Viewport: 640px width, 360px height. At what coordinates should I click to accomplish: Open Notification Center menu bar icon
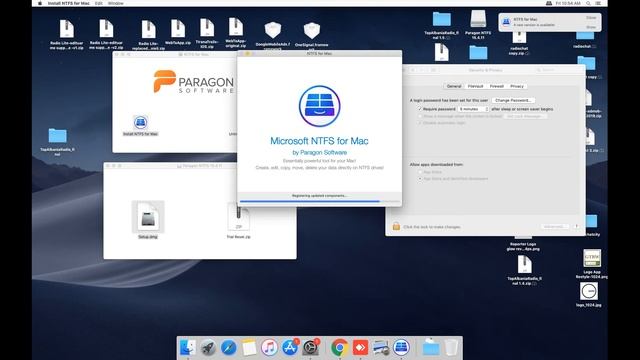coord(598,3)
